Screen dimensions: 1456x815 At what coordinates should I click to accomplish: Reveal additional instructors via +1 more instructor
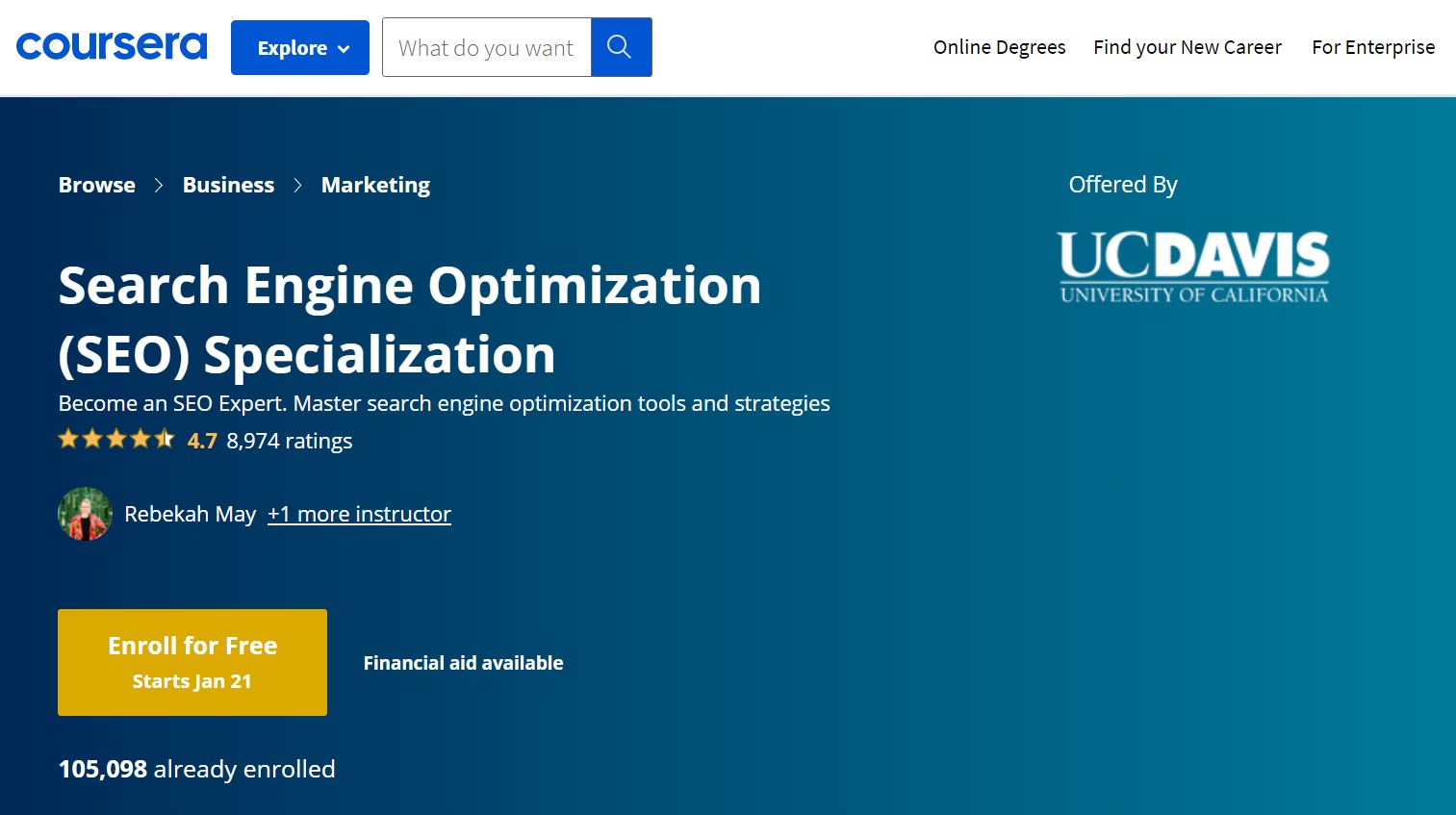tap(359, 514)
